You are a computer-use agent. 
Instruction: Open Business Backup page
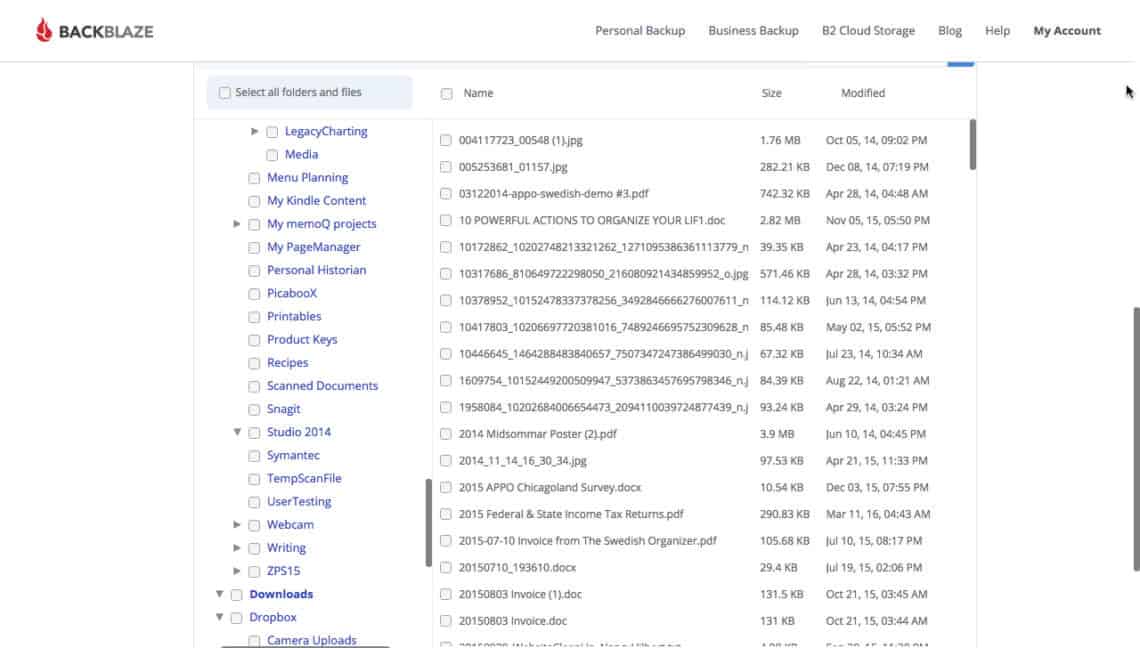click(x=753, y=31)
